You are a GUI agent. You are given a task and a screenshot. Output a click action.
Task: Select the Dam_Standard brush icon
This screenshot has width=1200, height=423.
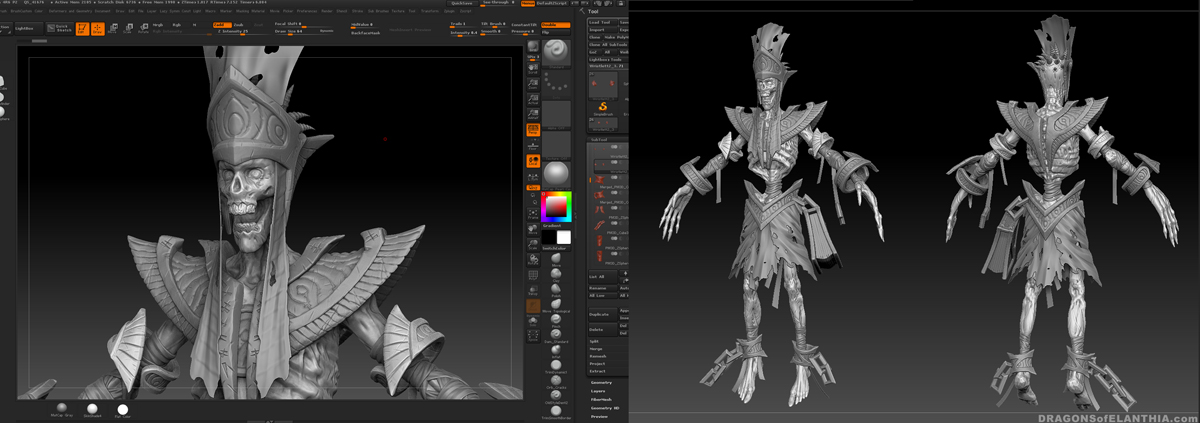click(x=556, y=335)
